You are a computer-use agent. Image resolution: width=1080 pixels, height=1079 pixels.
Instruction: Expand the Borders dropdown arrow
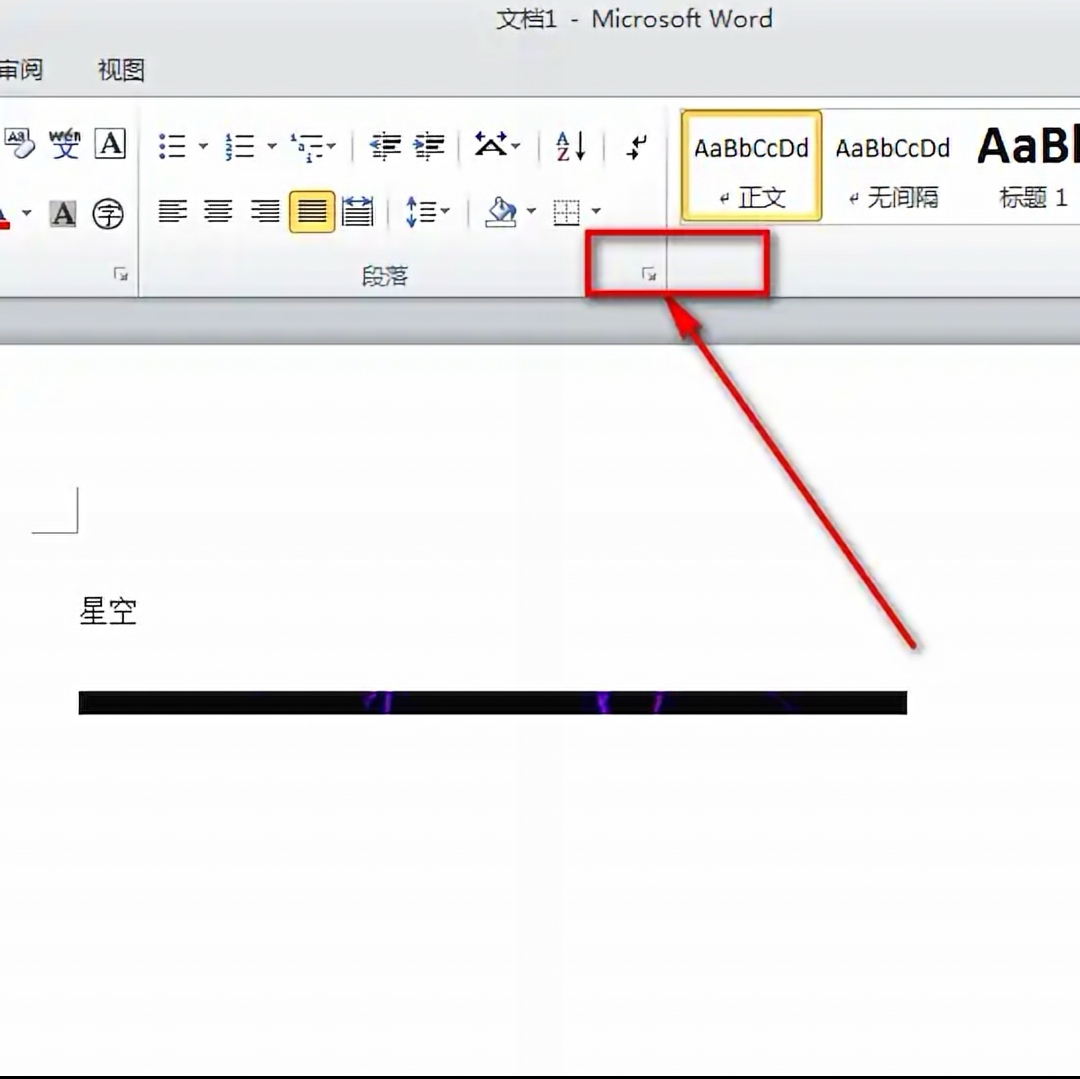[596, 211]
